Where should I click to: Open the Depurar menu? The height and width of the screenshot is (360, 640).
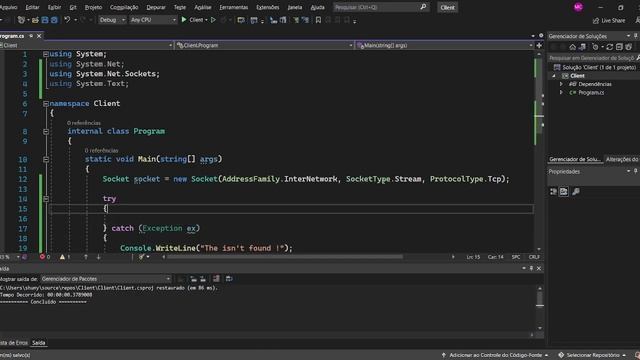click(x=156, y=7)
